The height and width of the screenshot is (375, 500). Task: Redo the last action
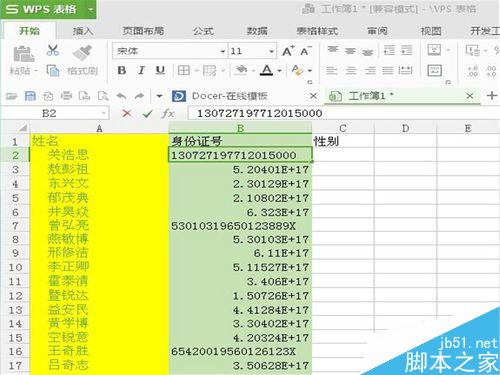(139, 96)
